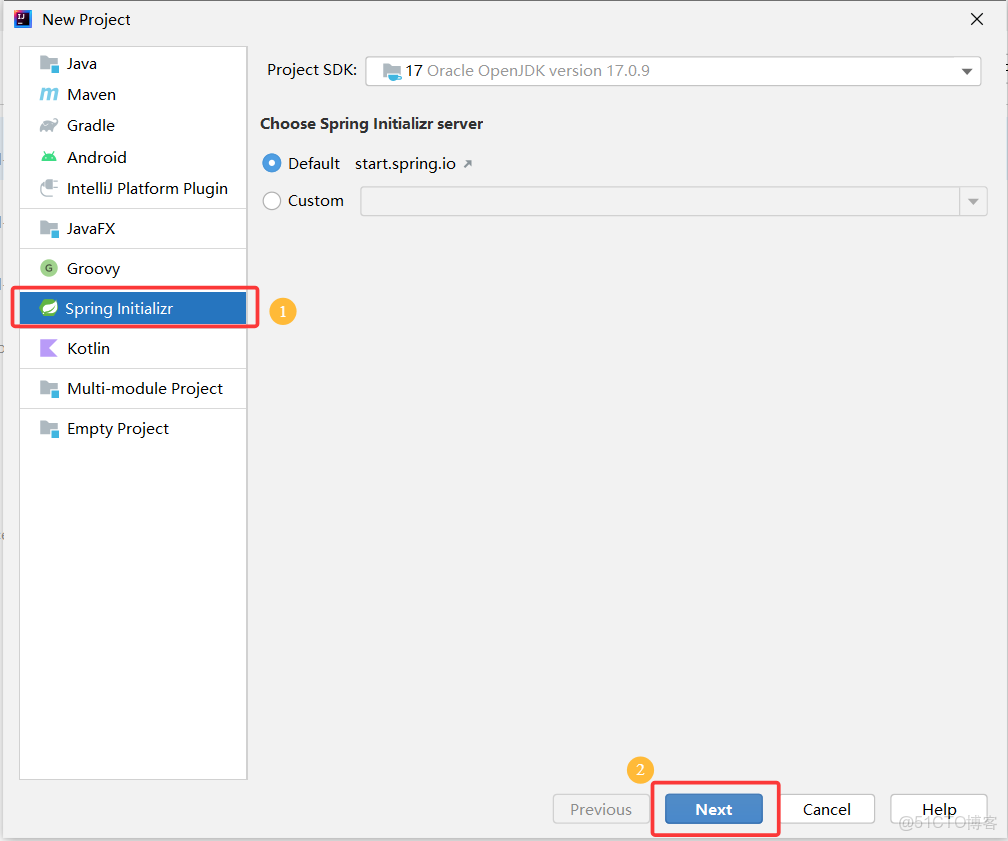Screen dimensions: 1008x841
Task: Choose the Gradle generator icon
Action: click(x=48, y=125)
